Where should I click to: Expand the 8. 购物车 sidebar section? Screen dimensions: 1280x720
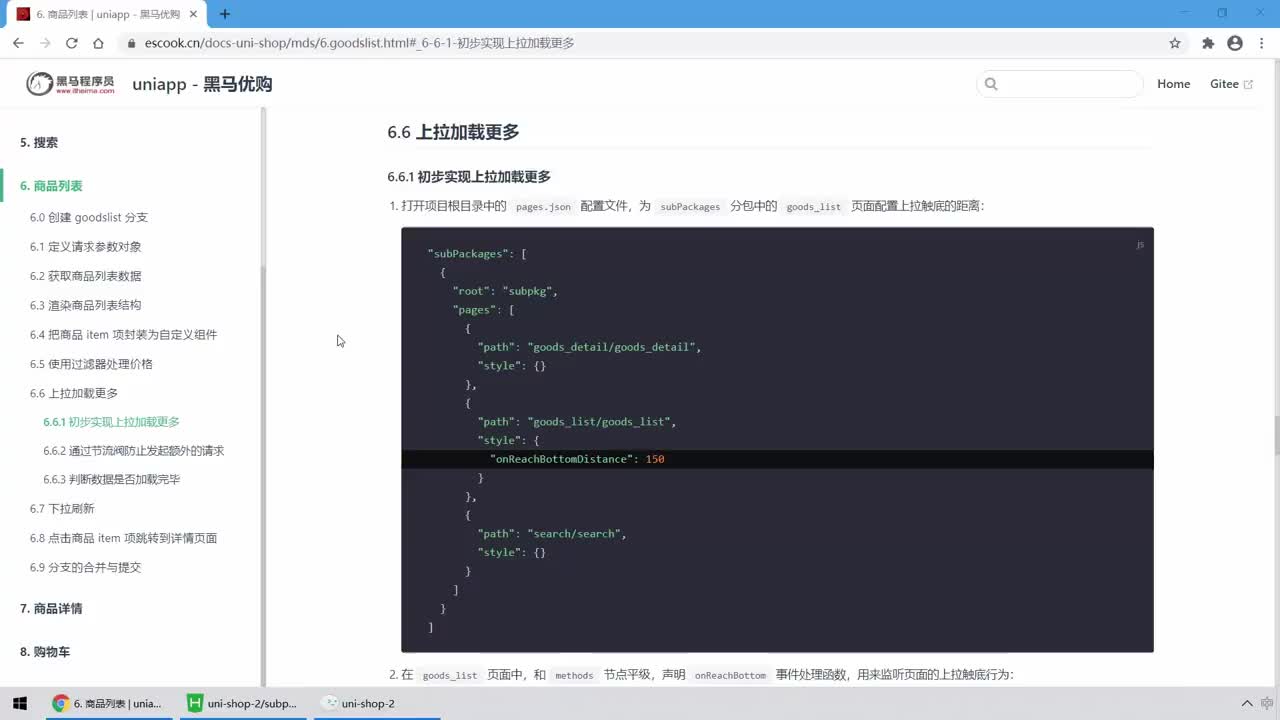coord(45,652)
